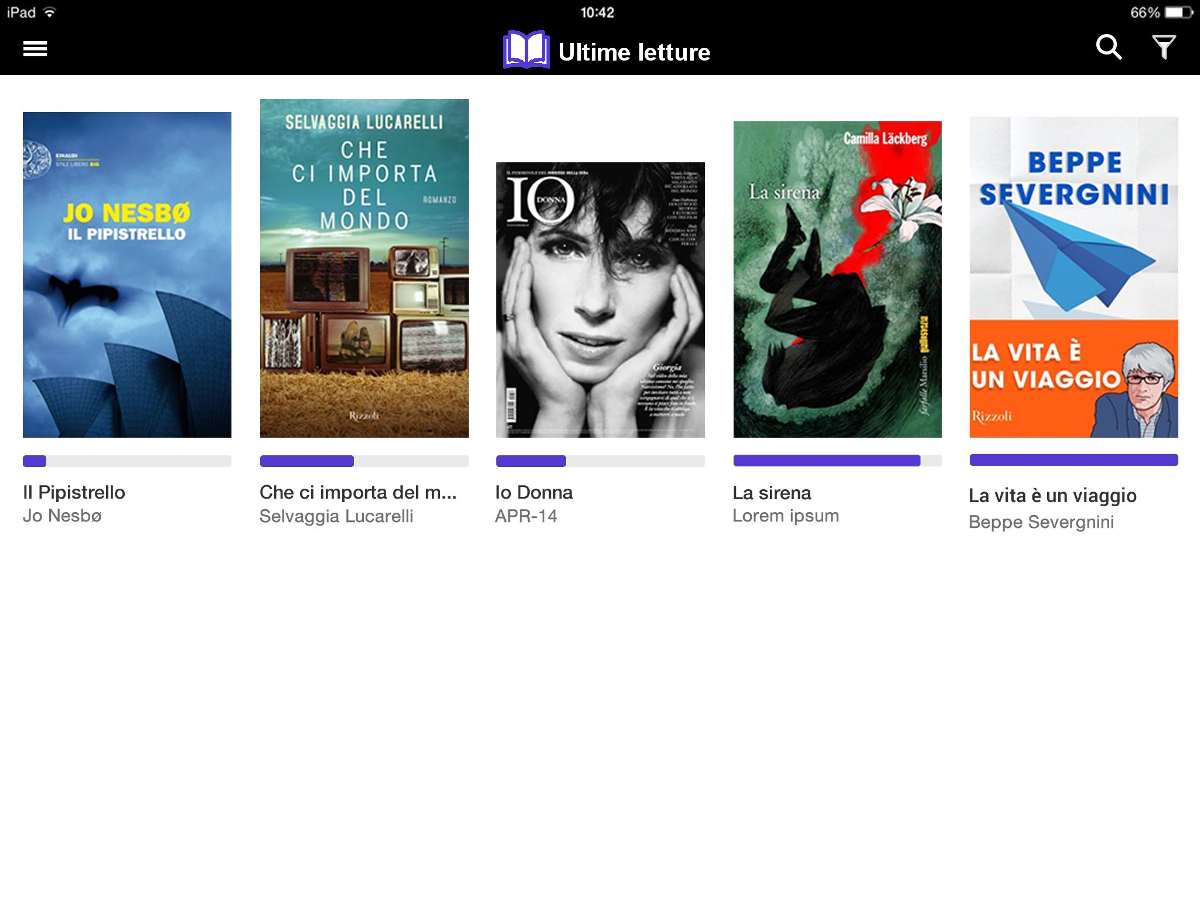Check the battery icon in status bar
Screen dimensions: 1200x900
[x=1180, y=13]
